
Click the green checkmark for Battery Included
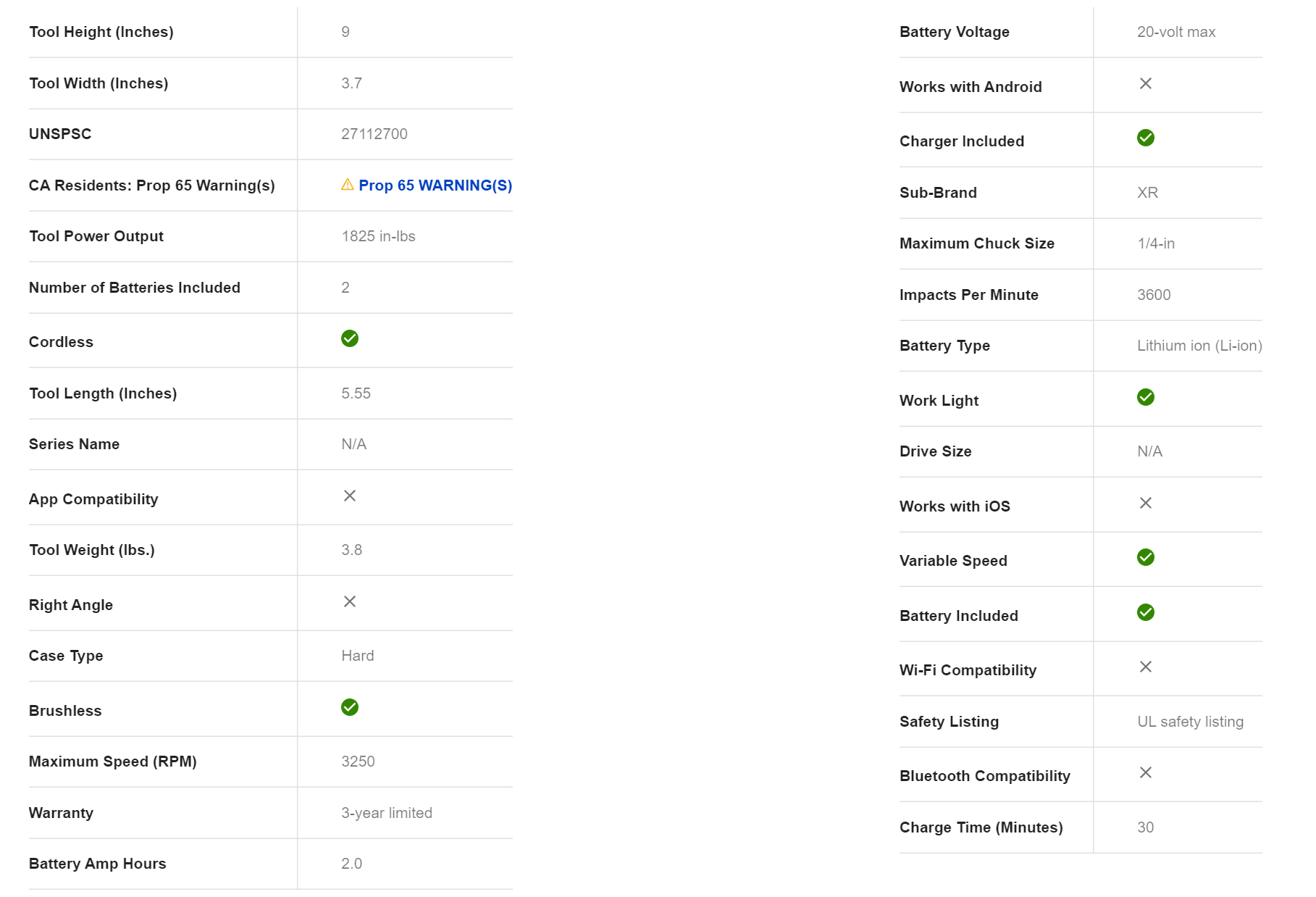click(x=1146, y=612)
